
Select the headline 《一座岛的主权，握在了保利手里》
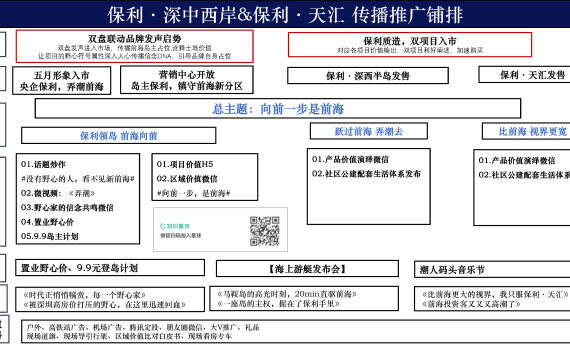[x=278, y=303]
